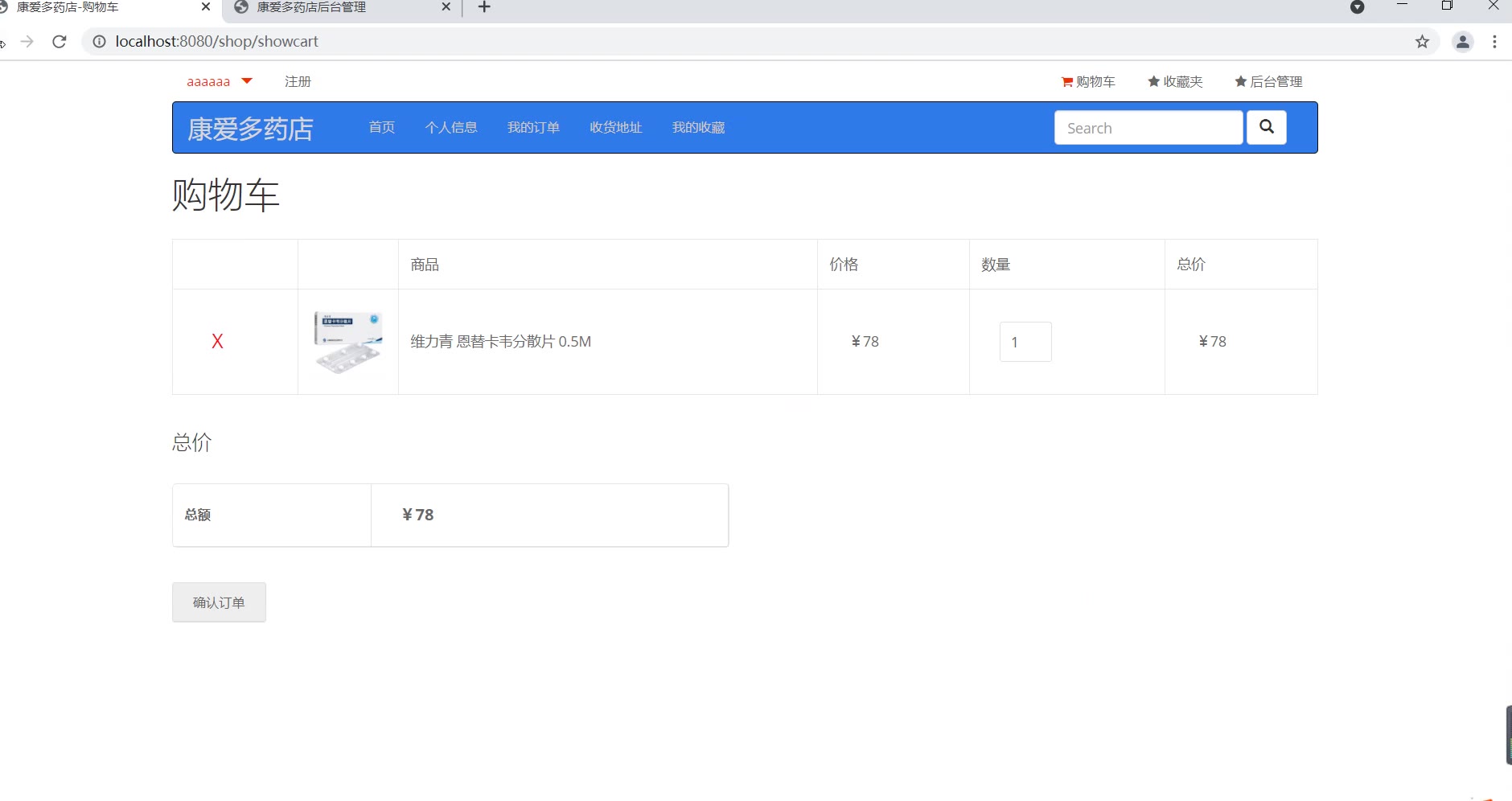
Task: Click the quantity input showing 1
Action: (1025, 342)
